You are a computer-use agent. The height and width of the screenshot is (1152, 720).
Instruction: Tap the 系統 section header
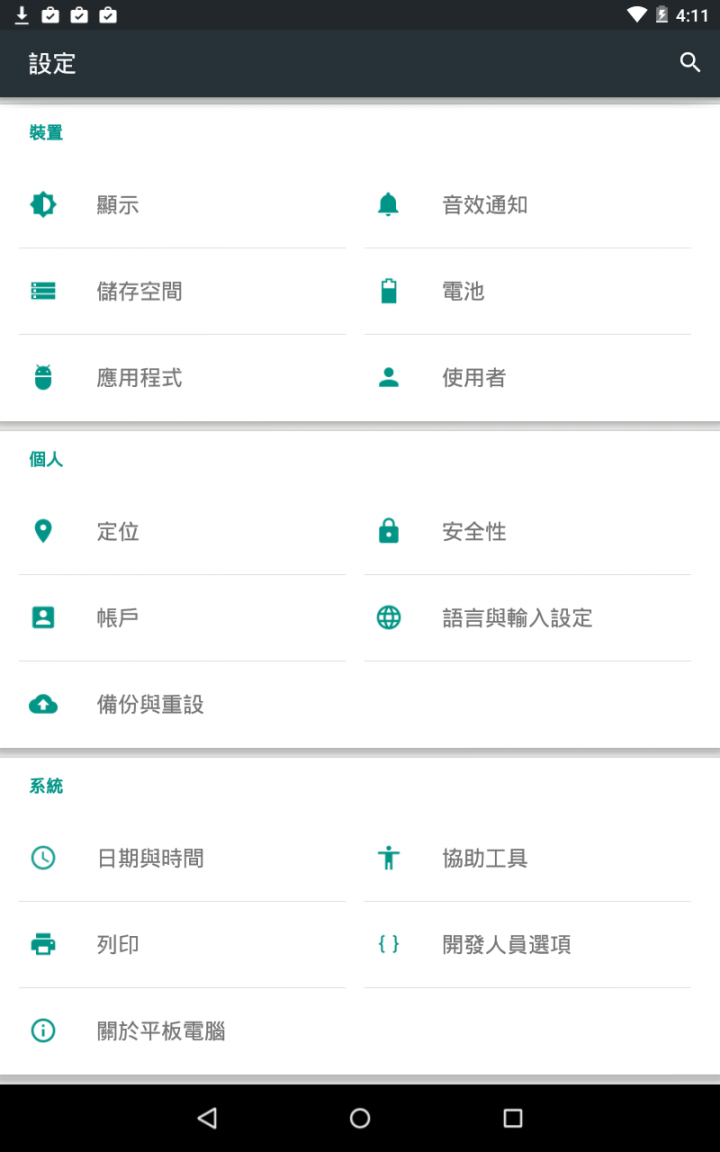(x=46, y=785)
